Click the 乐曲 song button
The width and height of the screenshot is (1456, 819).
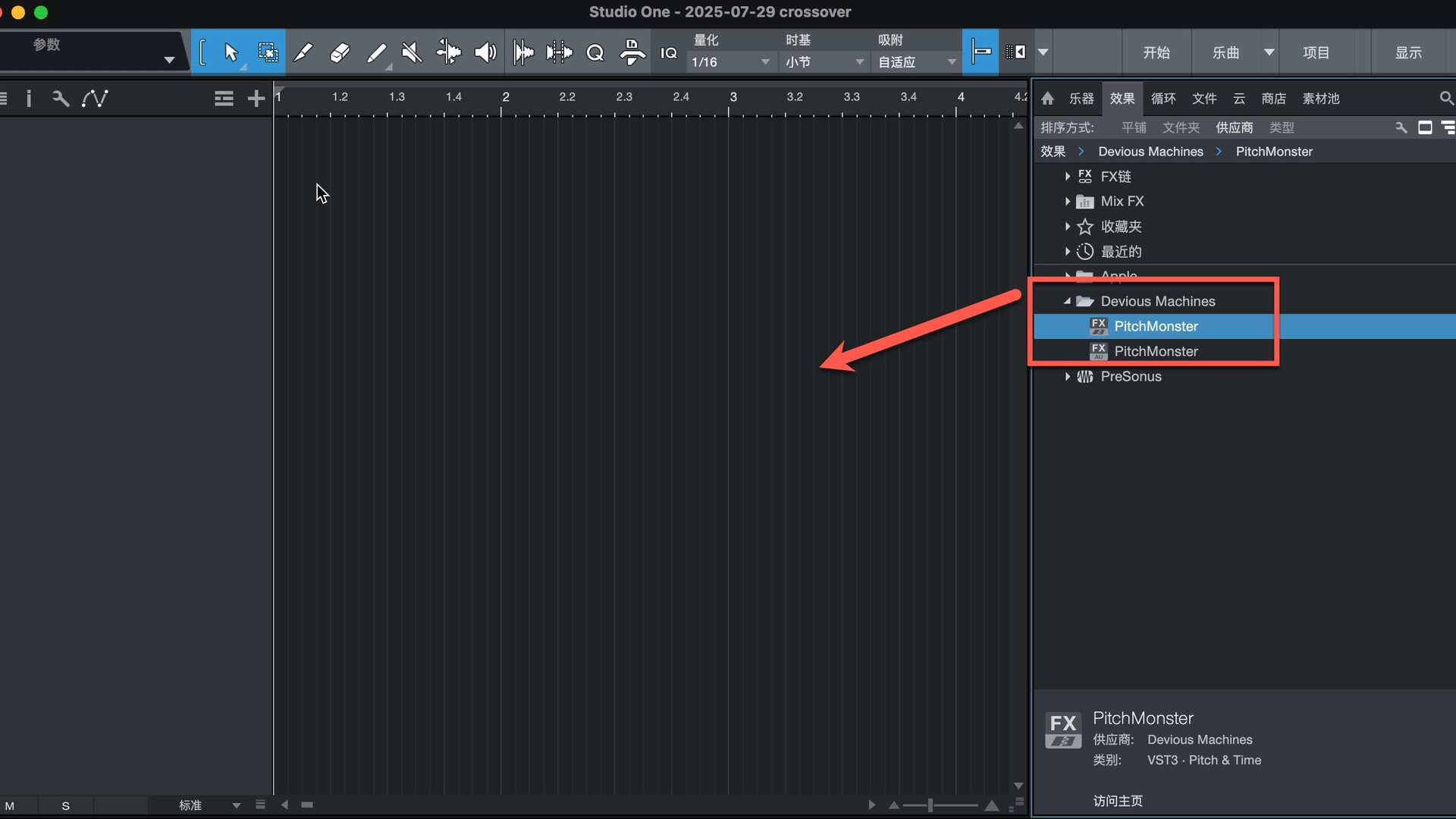[1225, 52]
